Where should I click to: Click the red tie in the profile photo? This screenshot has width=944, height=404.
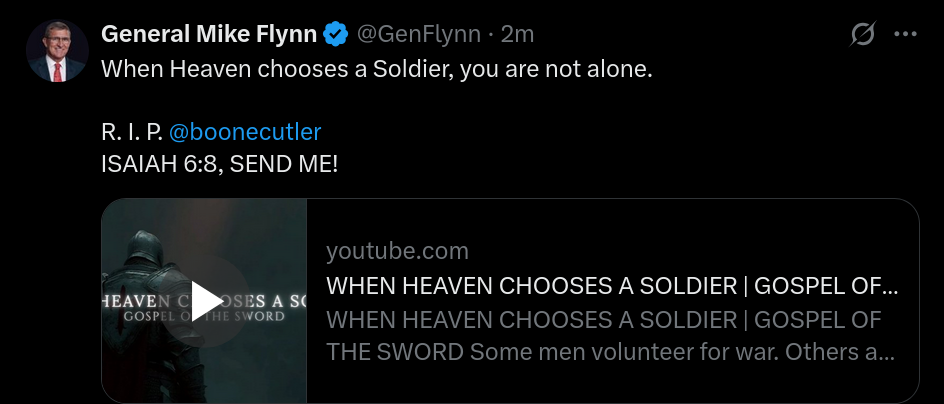coord(57,70)
